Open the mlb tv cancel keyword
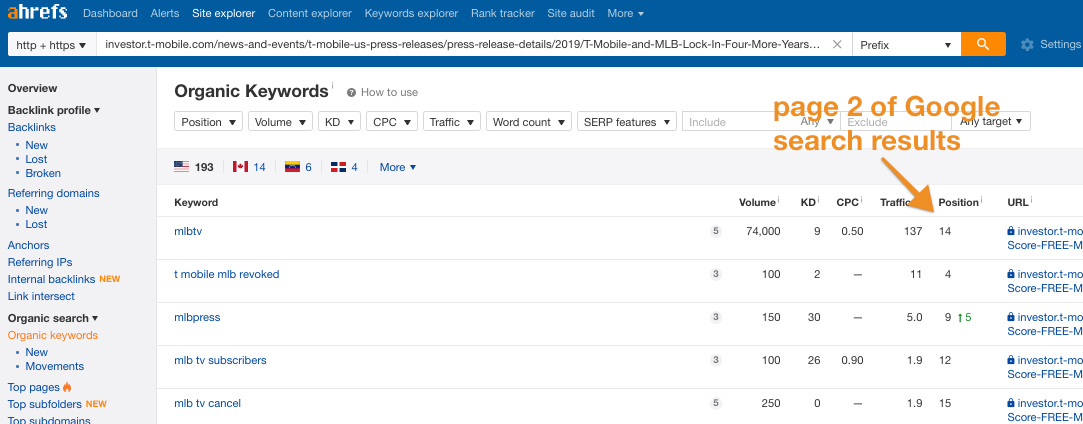The height and width of the screenshot is (424, 1083). [207, 403]
